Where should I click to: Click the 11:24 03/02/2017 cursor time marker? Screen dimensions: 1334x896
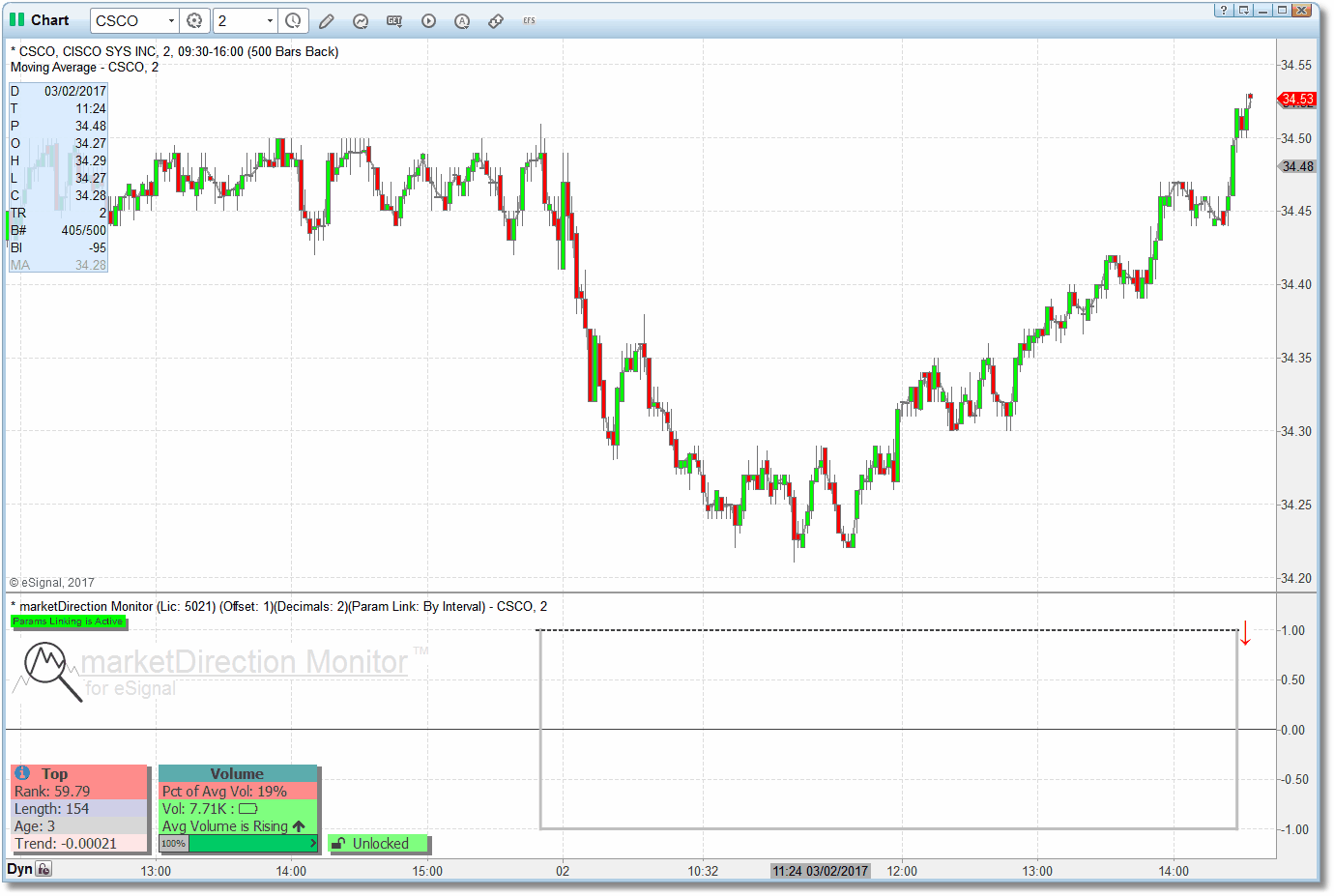821,871
